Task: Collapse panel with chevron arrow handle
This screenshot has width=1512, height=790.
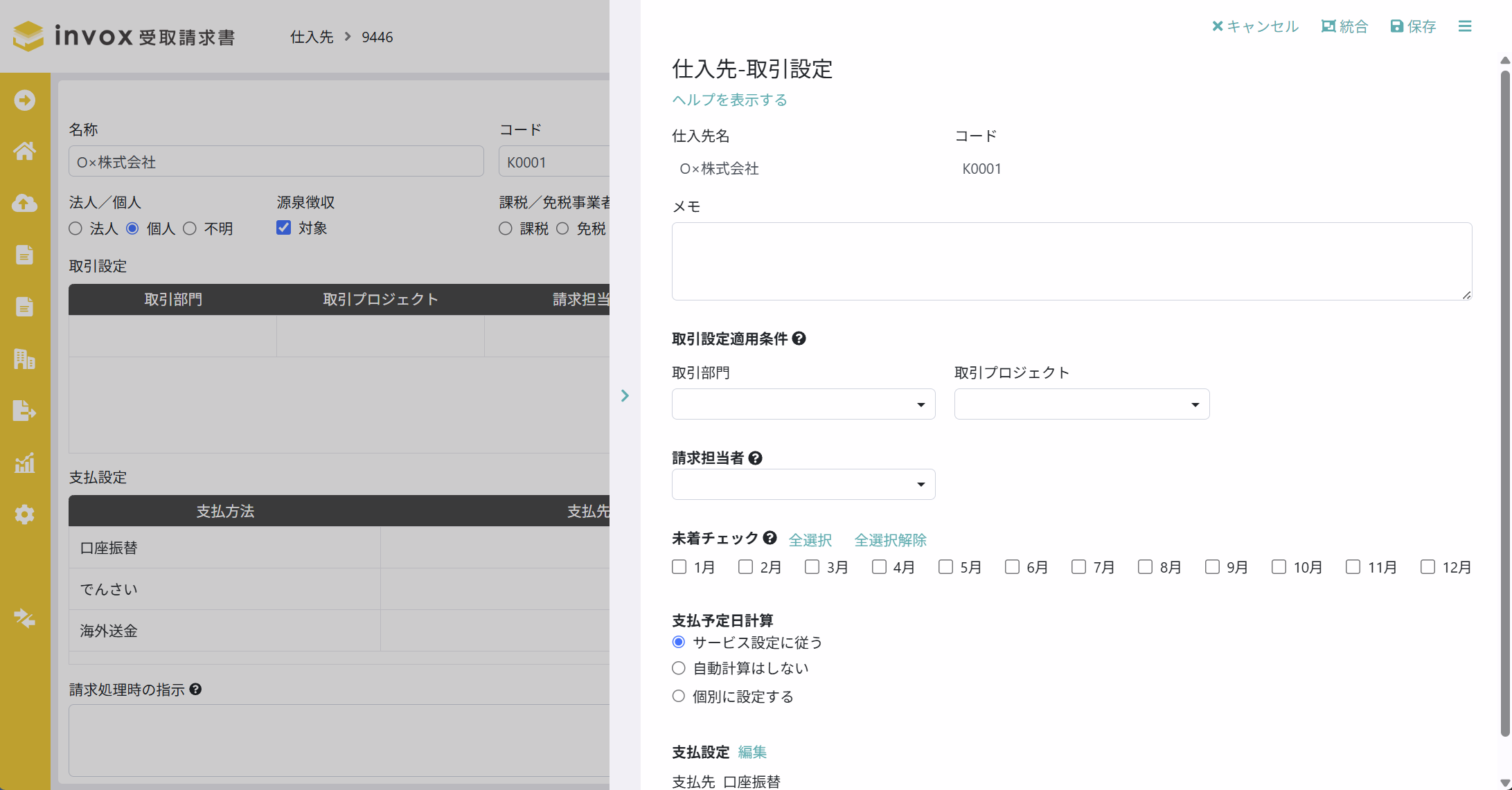Action: click(625, 395)
